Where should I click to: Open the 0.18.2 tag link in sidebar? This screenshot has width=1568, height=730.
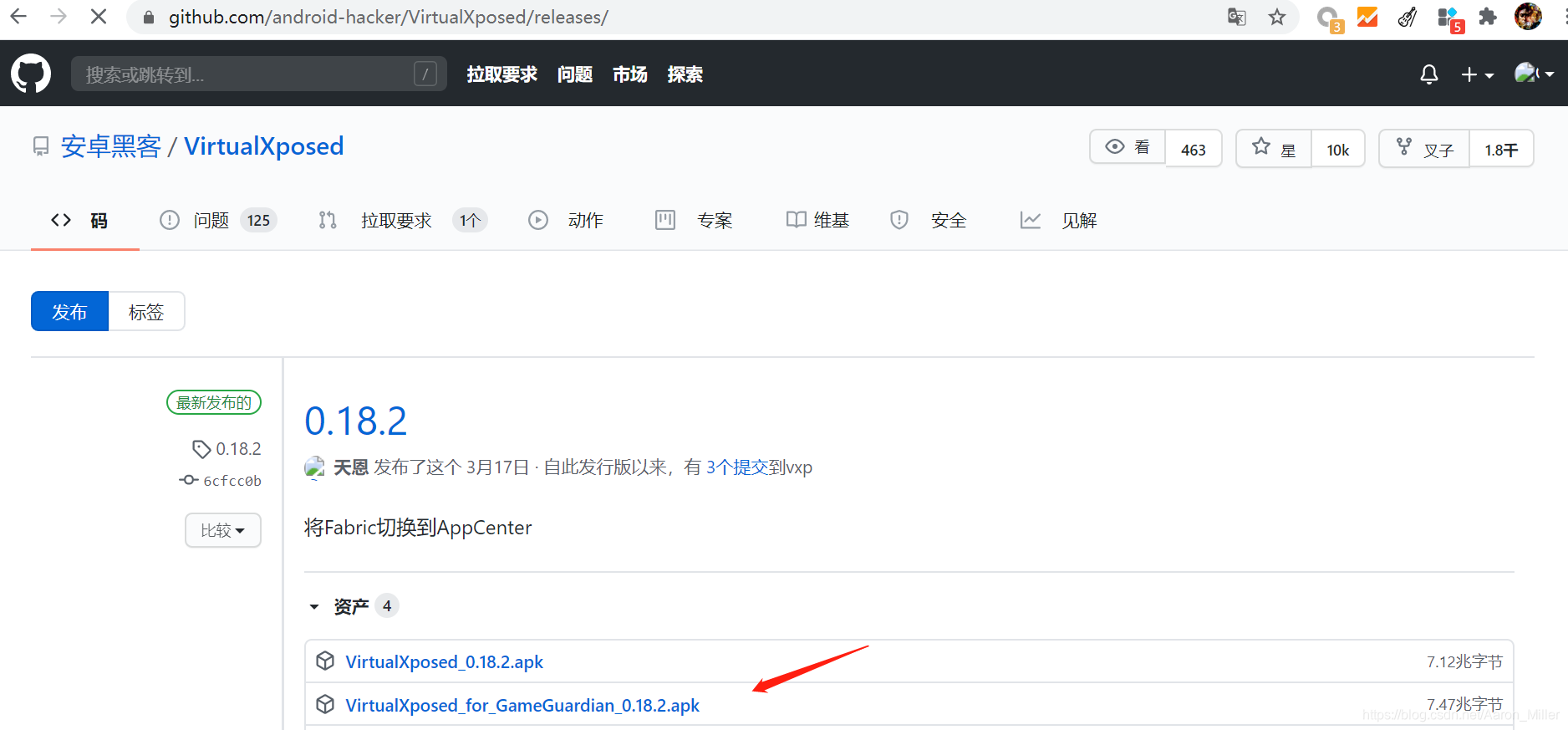click(227, 449)
